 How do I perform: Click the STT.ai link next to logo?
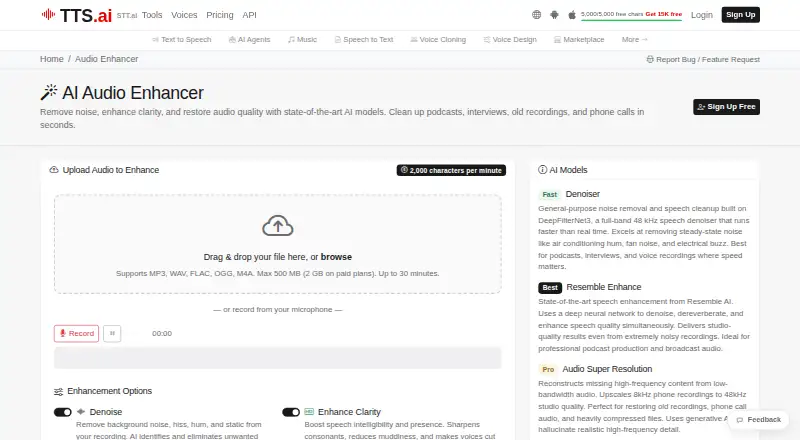pyautogui.click(x=127, y=16)
